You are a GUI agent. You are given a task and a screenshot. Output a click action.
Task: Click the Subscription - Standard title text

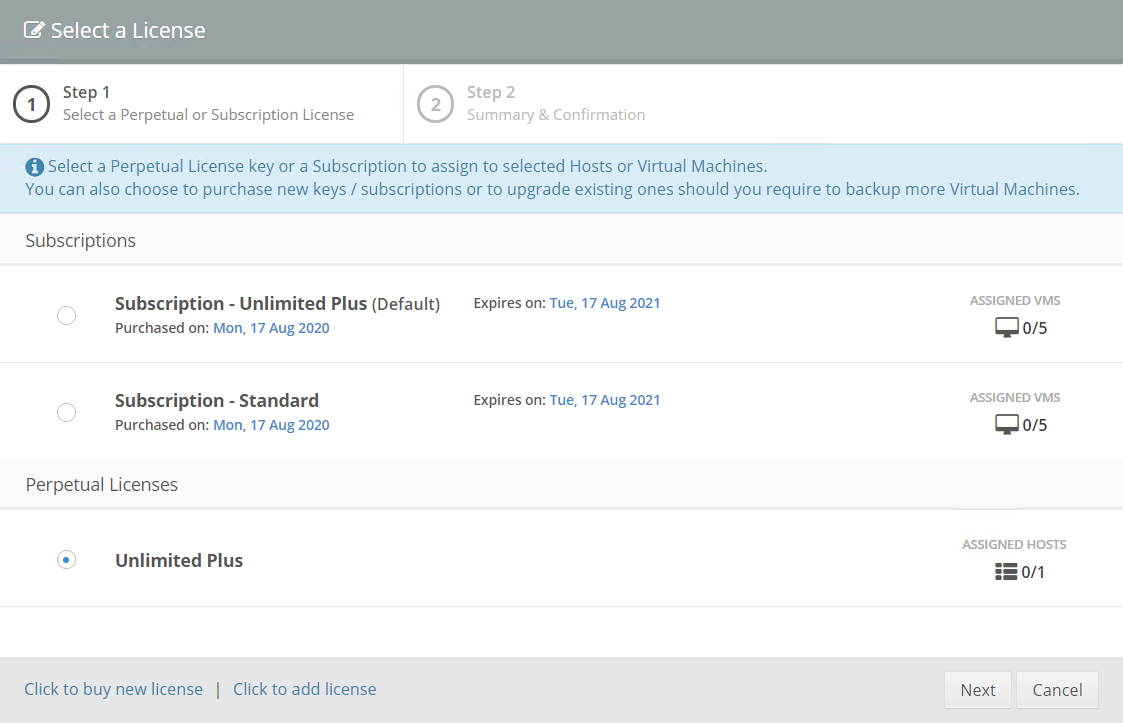(x=217, y=401)
